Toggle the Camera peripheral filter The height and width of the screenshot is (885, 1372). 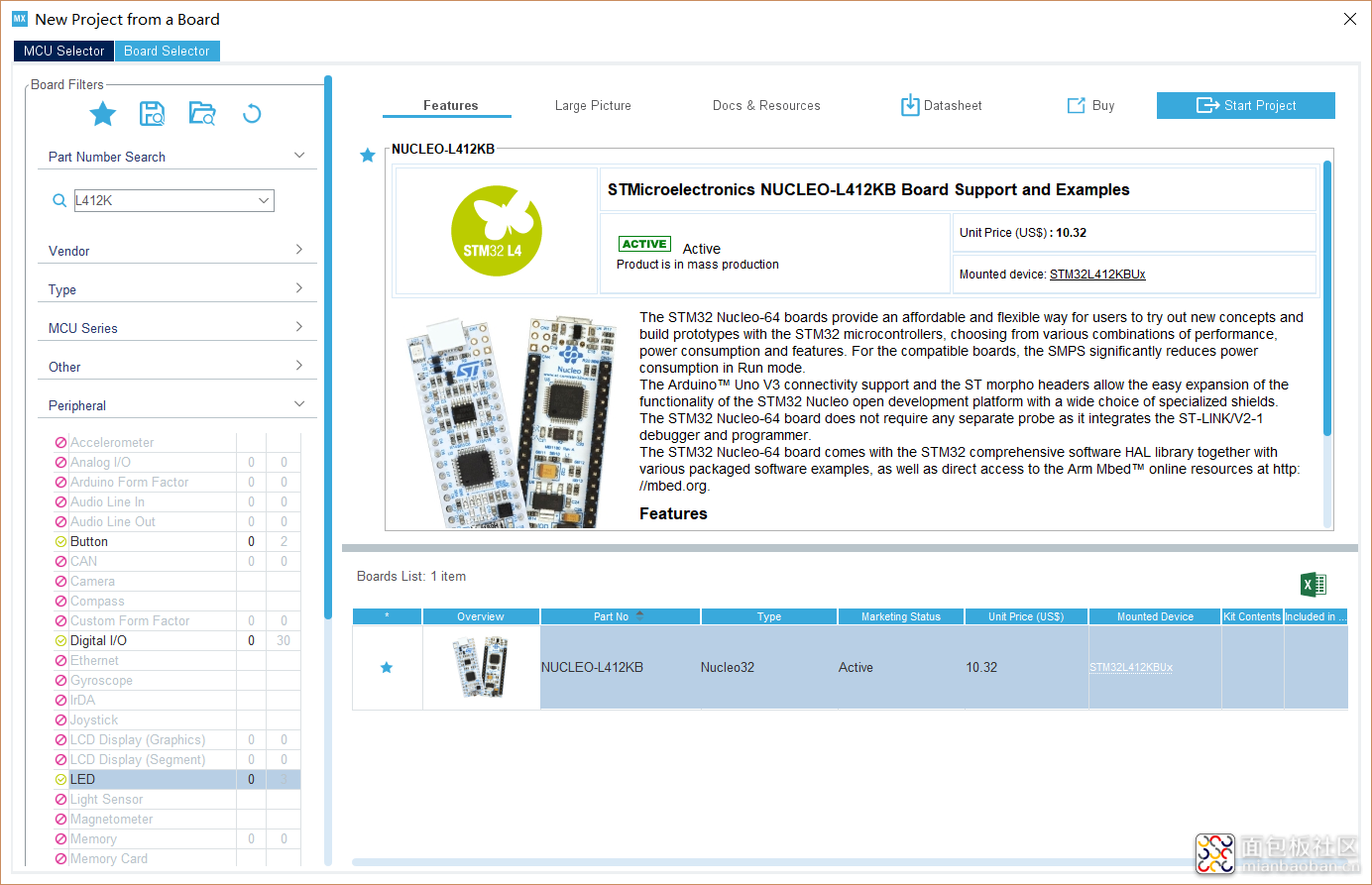61,582
